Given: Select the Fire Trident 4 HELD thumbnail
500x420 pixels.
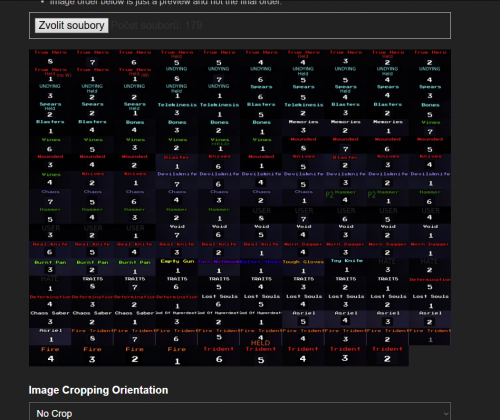Looking at the screenshot, I should click(261, 336).
